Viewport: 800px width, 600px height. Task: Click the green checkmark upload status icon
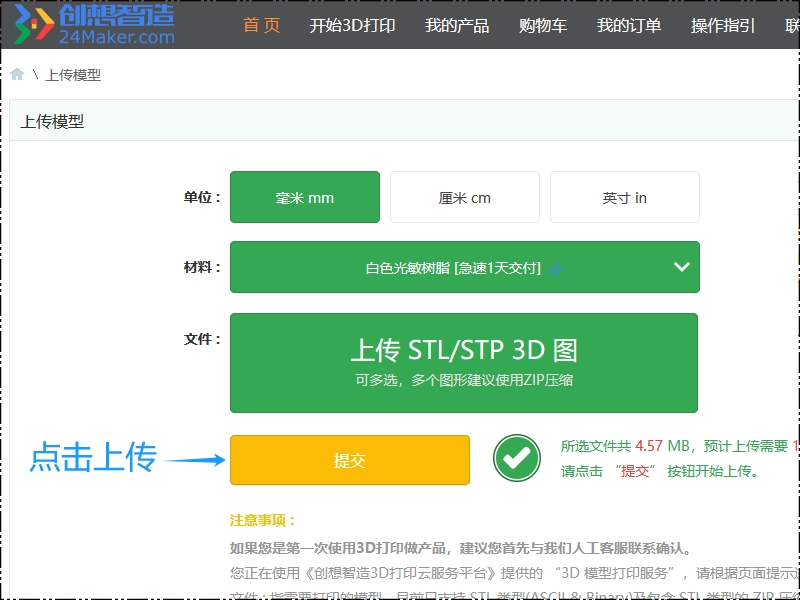(517, 459)
